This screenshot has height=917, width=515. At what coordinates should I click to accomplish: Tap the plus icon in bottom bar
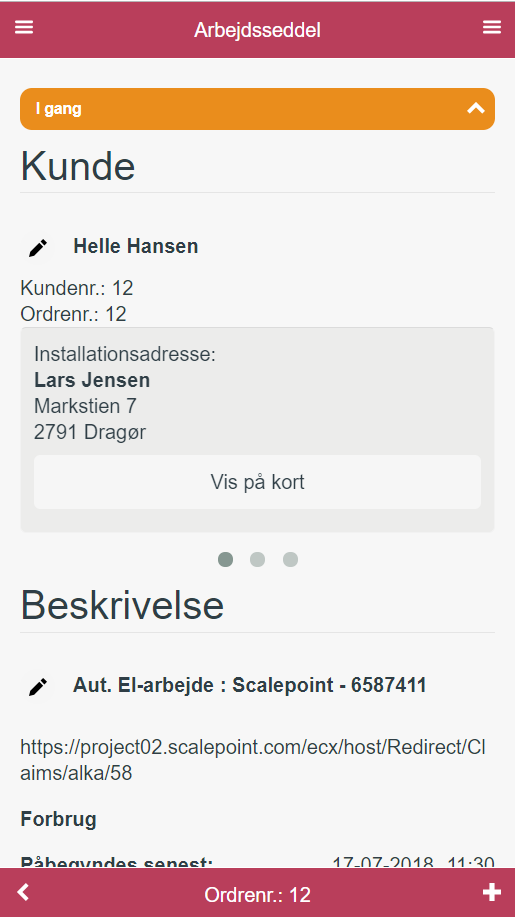click(x=492, y=892)
